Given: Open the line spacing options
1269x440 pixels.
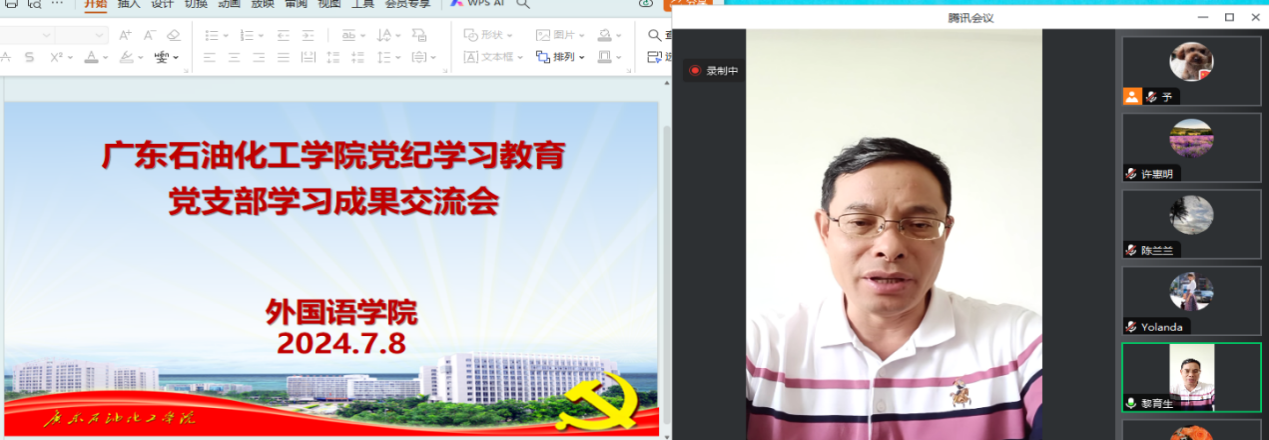Looking at the screenshot, I should 389,58.
